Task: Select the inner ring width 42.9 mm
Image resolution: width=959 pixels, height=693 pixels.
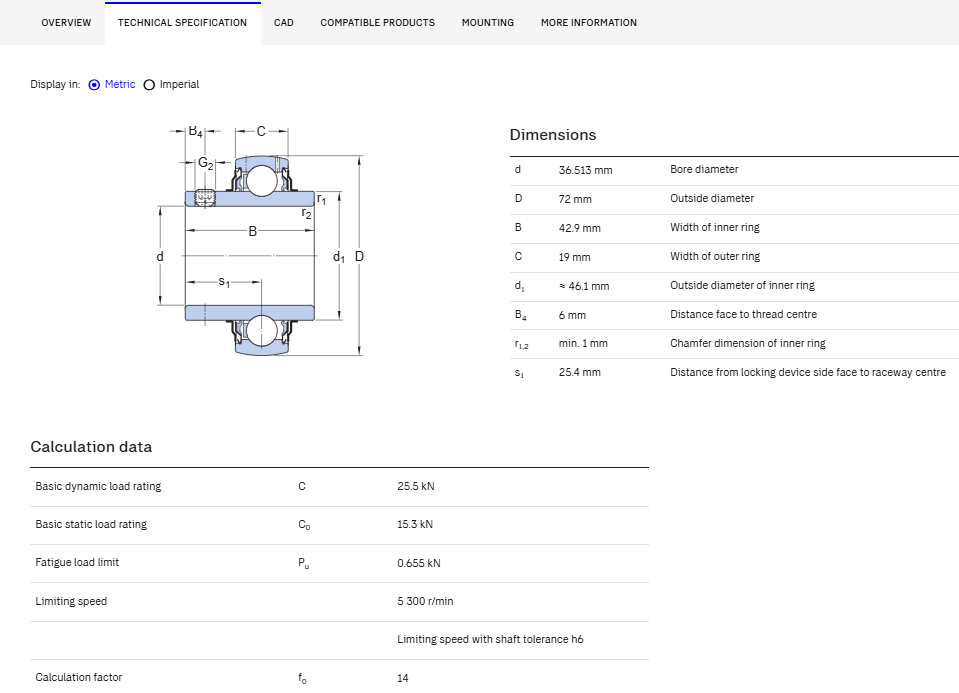Action: (x=579, y=228)
